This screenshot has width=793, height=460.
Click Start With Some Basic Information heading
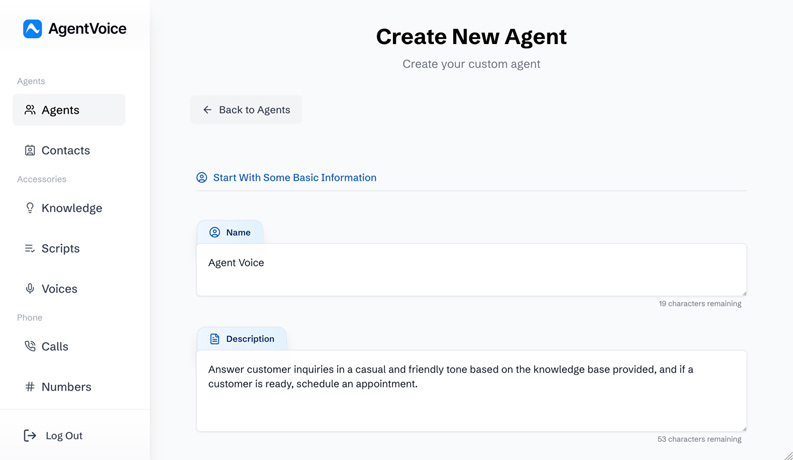[x=295, y=177]
